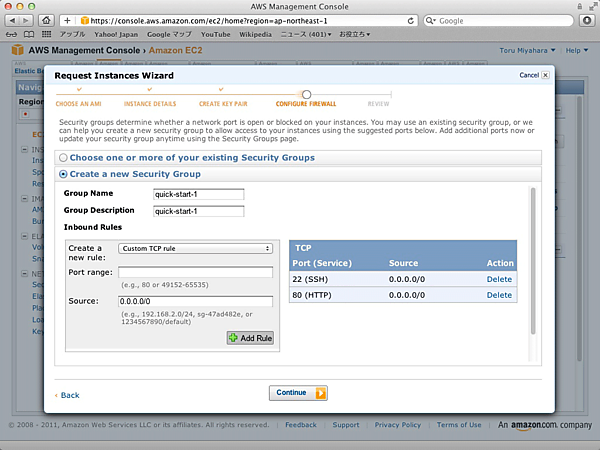Select existing Security Groups radio option

[63, 158]
